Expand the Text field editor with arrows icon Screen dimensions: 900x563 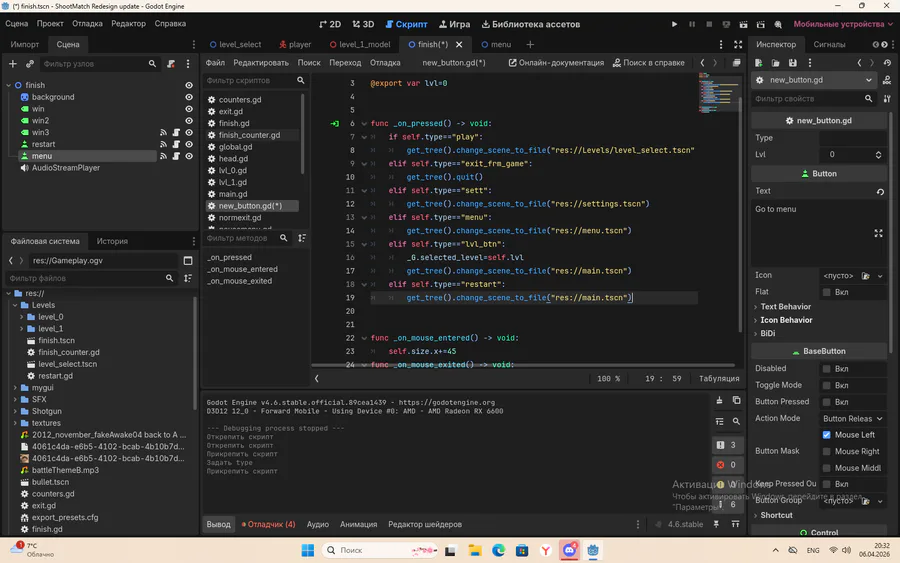click(x=878, y=233)
